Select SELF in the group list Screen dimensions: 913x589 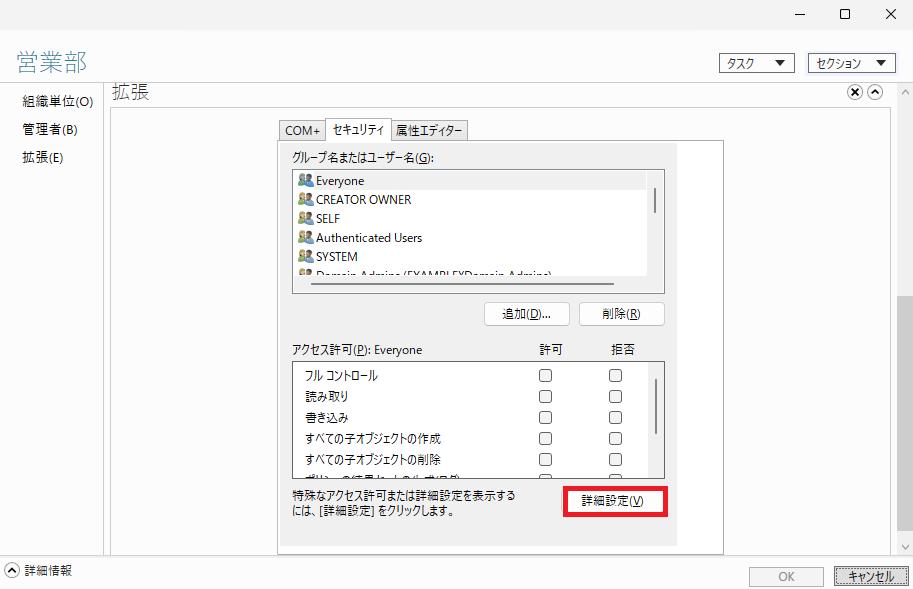click(x=470, y=218)
